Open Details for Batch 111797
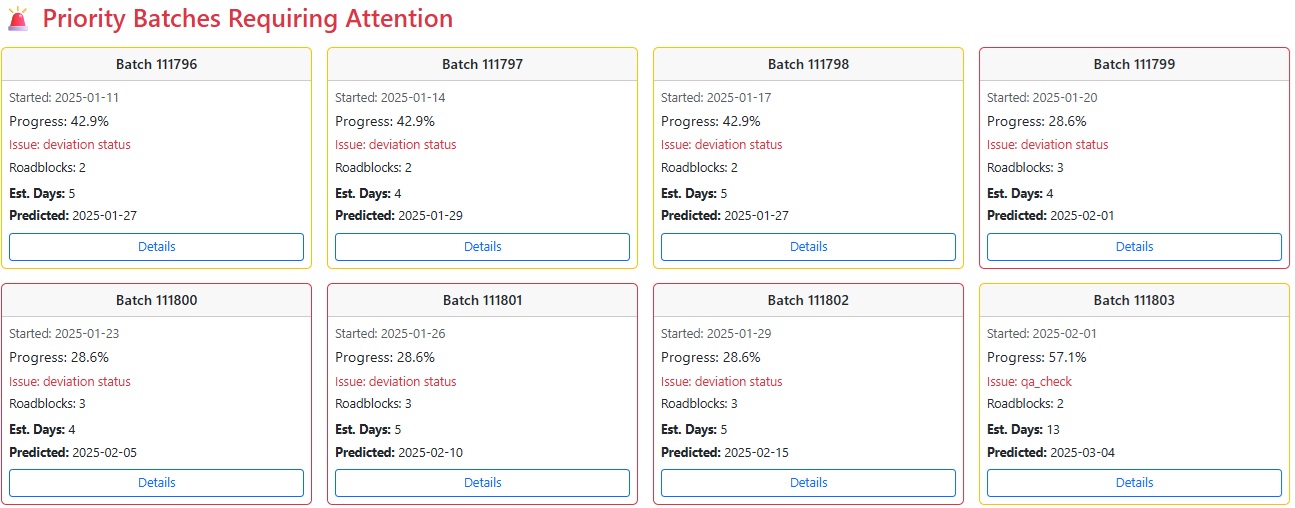 click(x=482, y=247)
